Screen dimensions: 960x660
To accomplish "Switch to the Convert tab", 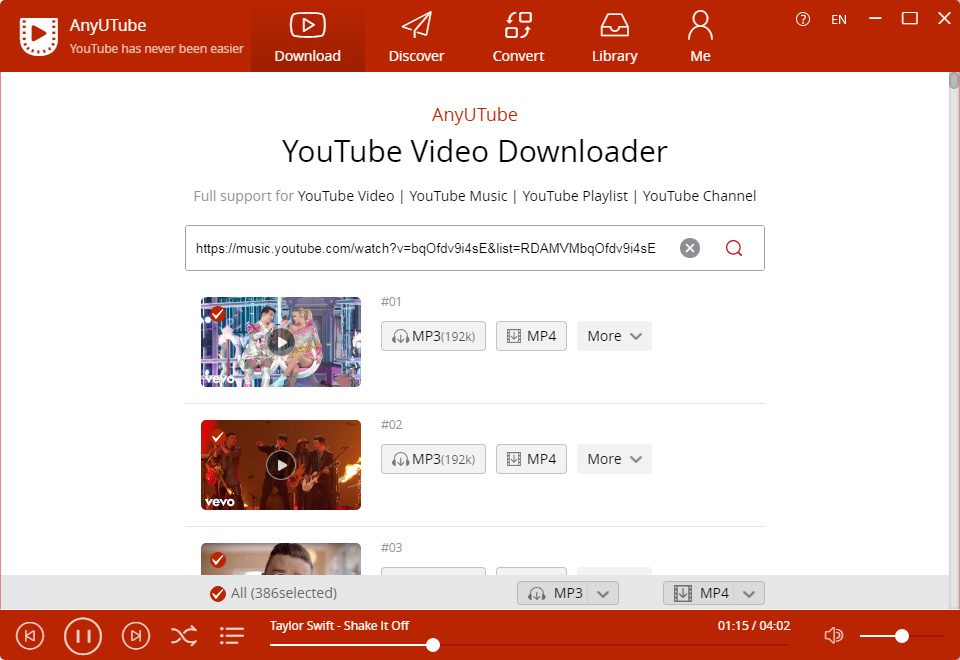I will click(518, 37).
